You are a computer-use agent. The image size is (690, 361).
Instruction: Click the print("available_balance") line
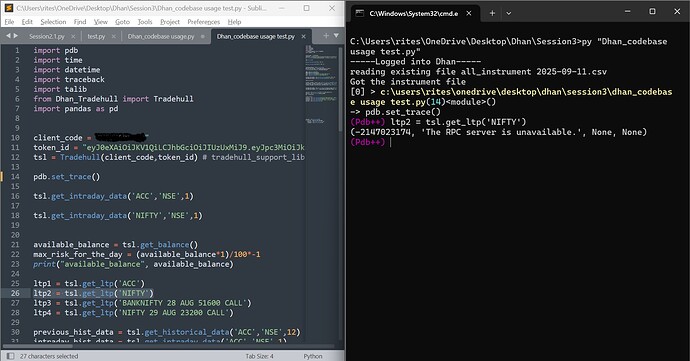[133, 264]
